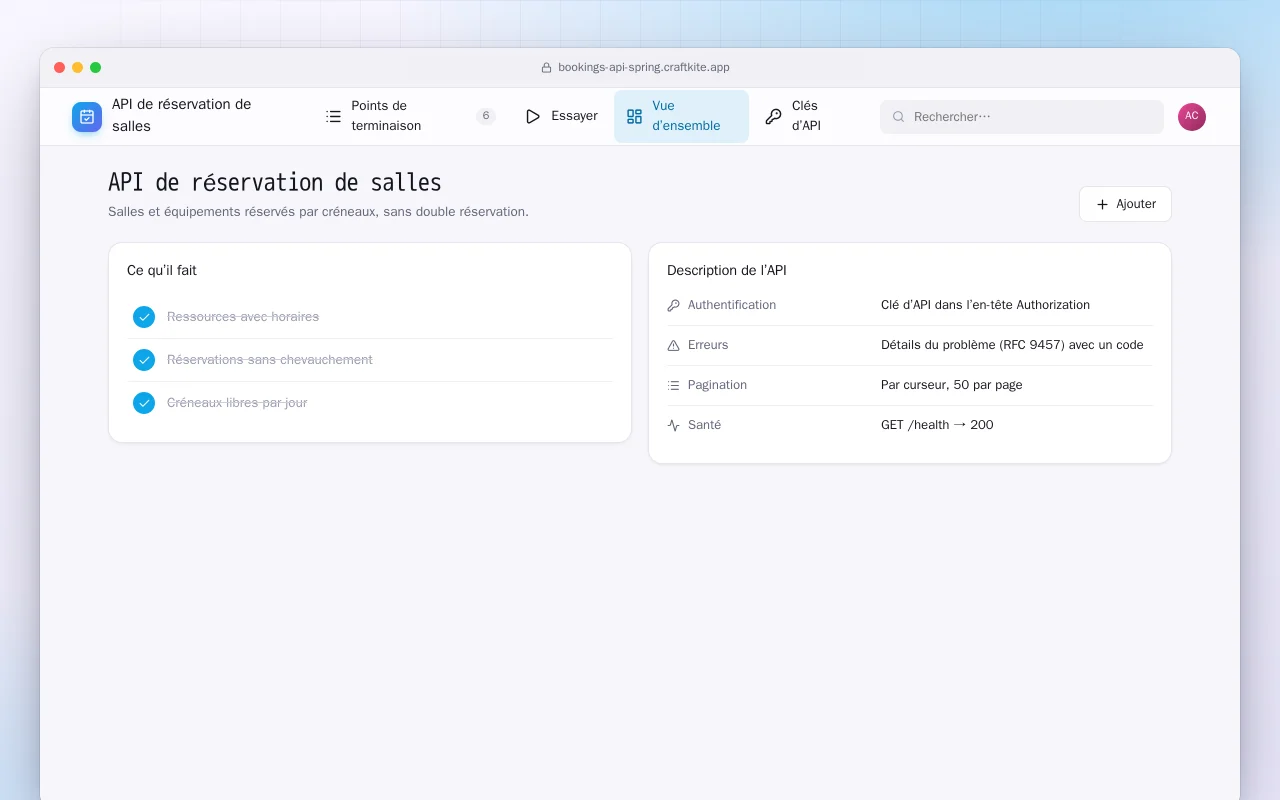This screenshot has width=1280, height=800.
Task: Click 'Clé d'API dans l'en-tête Authorization' value
Action: (x=985, y=305)
